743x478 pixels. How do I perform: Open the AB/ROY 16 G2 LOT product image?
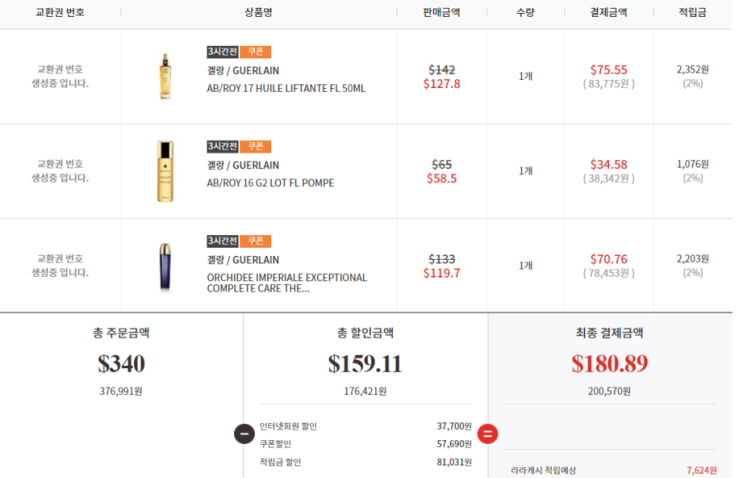[x=164, y=171]
